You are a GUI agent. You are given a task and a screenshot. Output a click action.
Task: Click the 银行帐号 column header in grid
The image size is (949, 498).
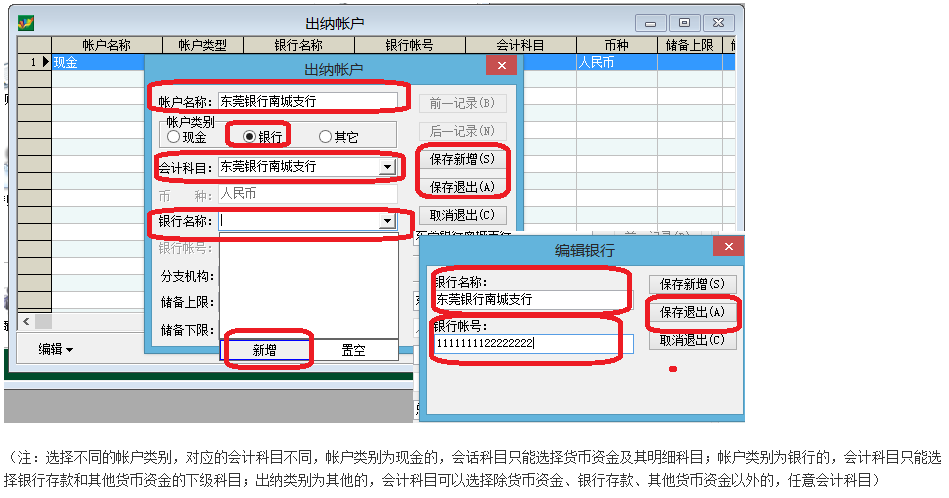click(x=410, y=45)
